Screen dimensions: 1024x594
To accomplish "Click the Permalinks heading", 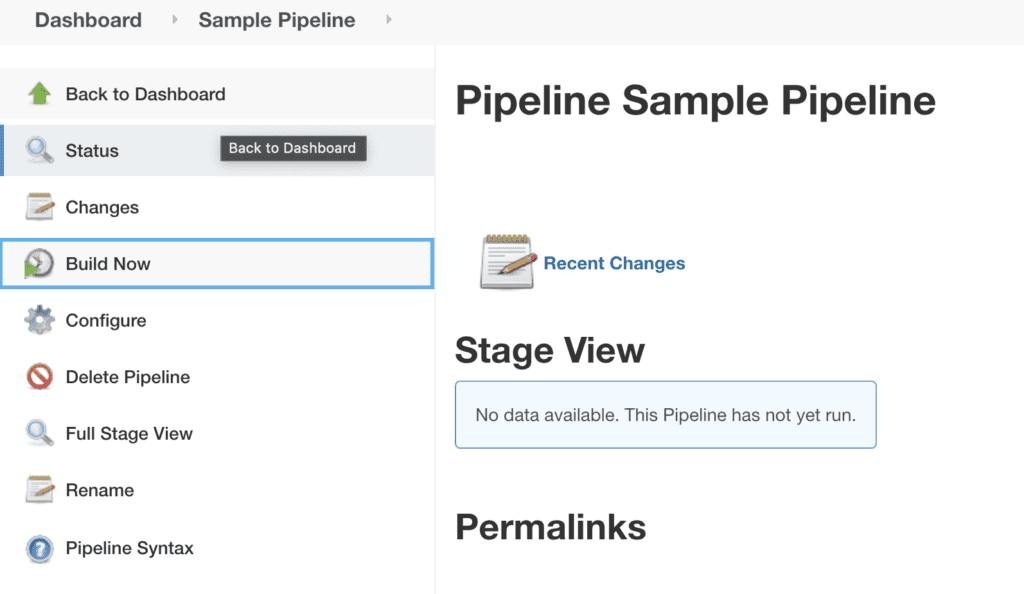I will 551,527.
